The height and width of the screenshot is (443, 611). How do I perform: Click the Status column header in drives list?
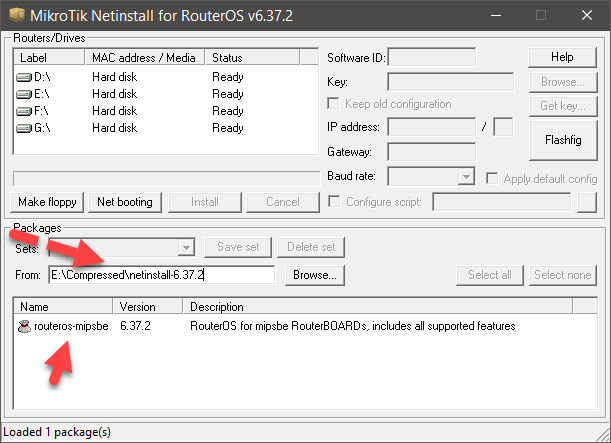252,58
